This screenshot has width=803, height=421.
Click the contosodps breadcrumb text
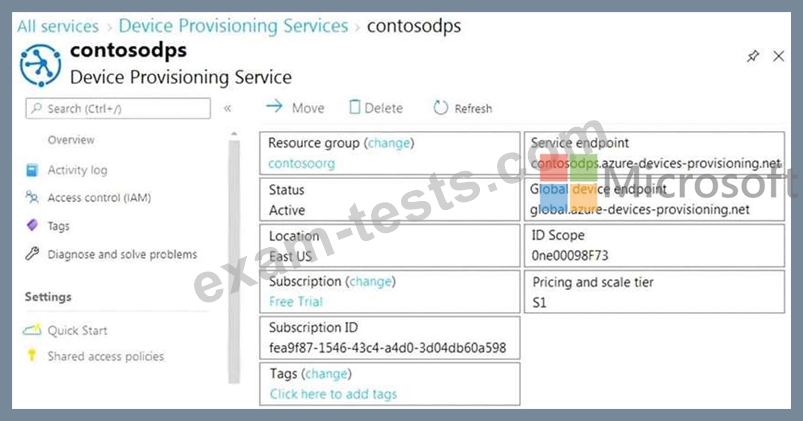point(414,26)
